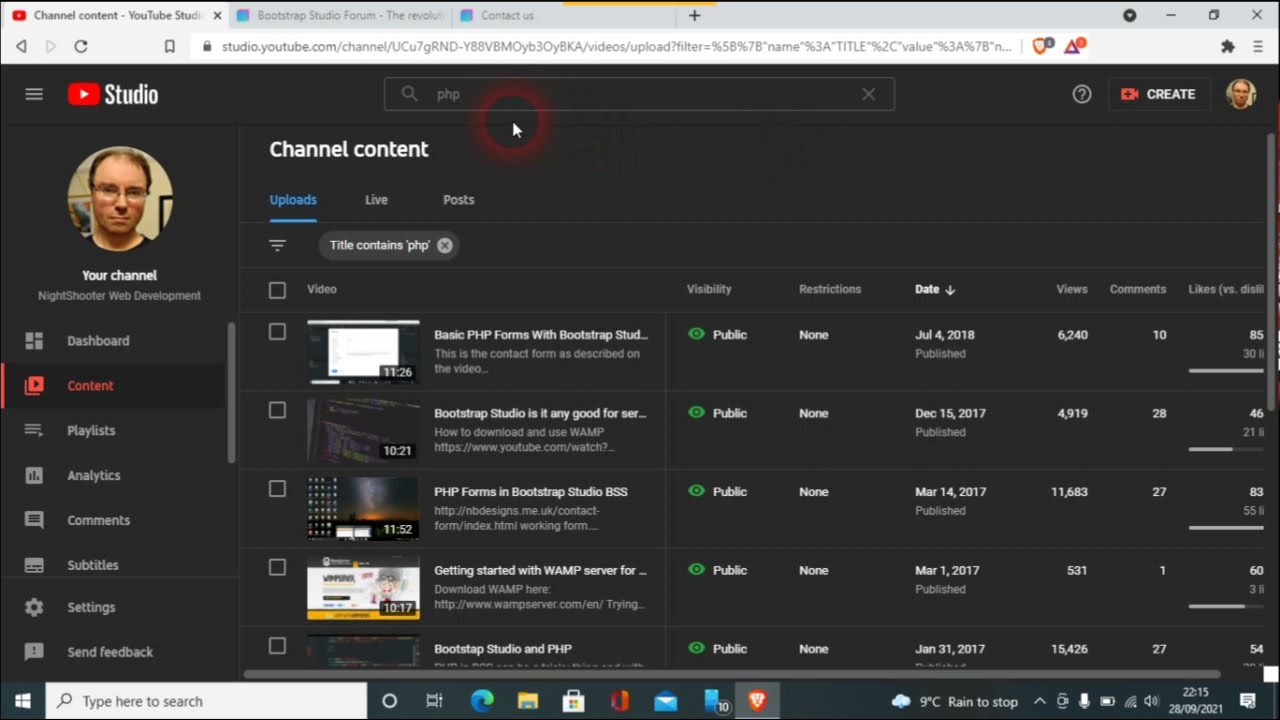Click the CREATE button

coord(1158,94)
